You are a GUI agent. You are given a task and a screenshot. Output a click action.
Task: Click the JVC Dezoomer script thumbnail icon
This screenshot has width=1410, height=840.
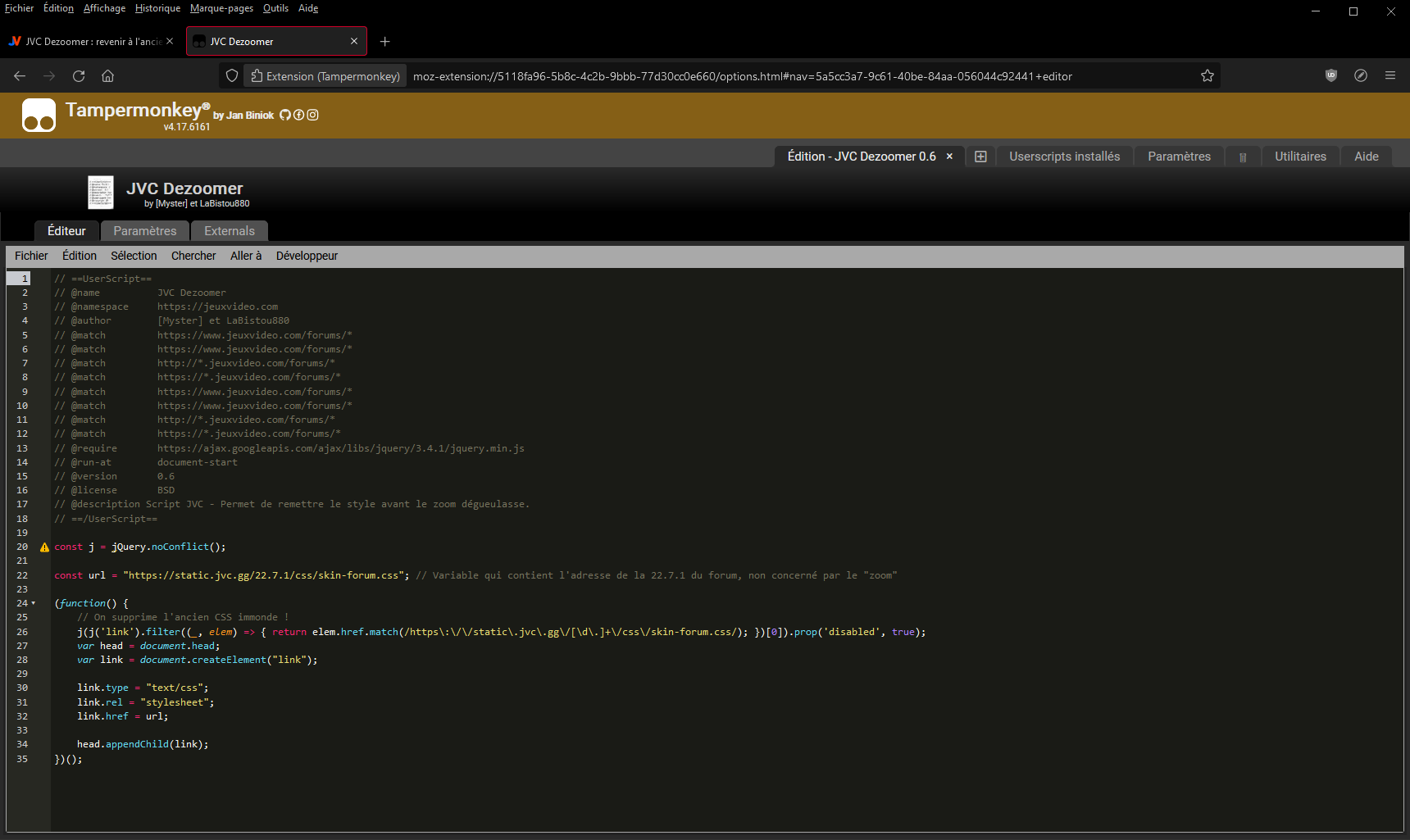101,193
